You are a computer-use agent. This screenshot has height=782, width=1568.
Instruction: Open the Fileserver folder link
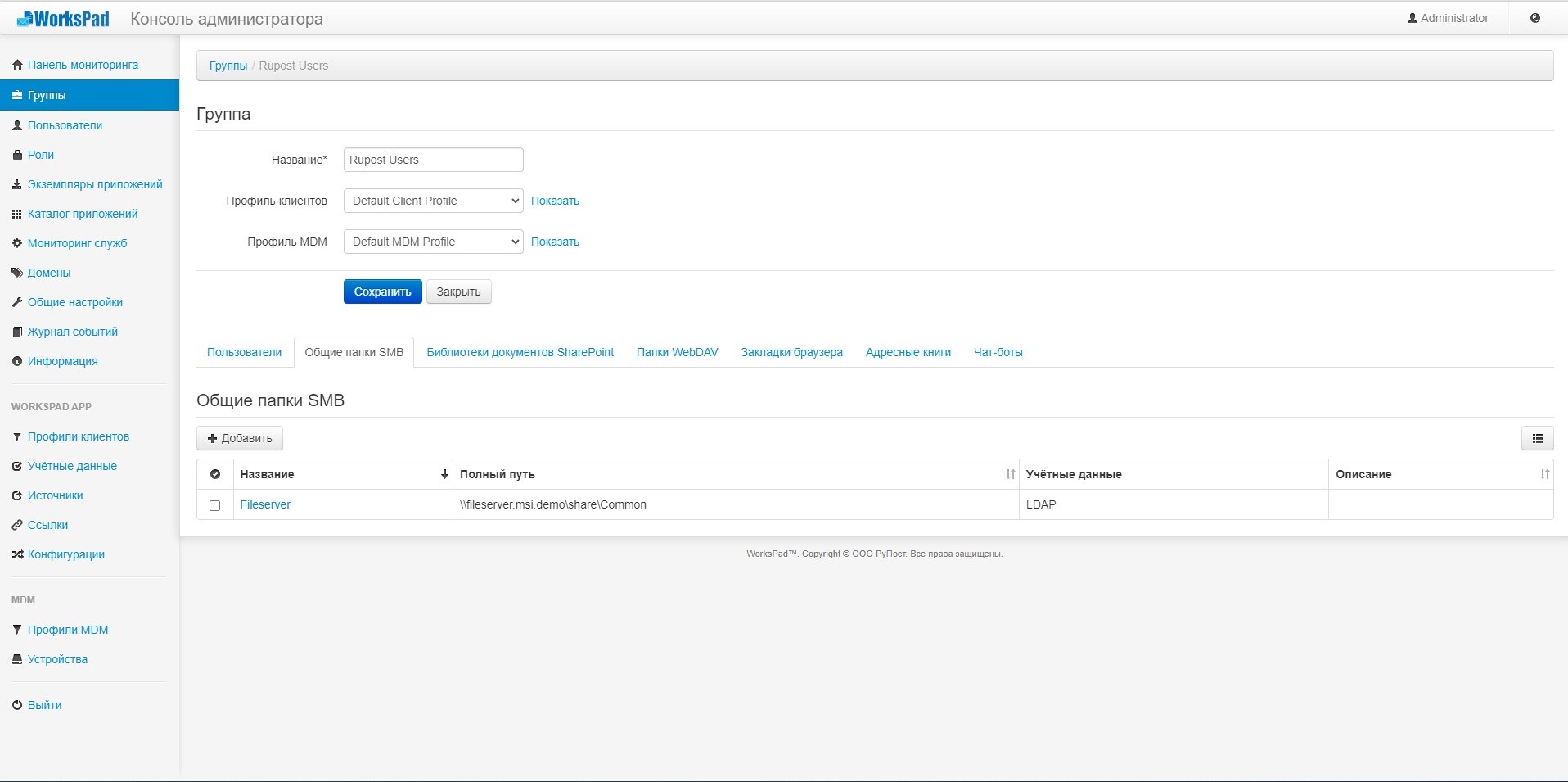pyautogui.click(x=265, y=504)
